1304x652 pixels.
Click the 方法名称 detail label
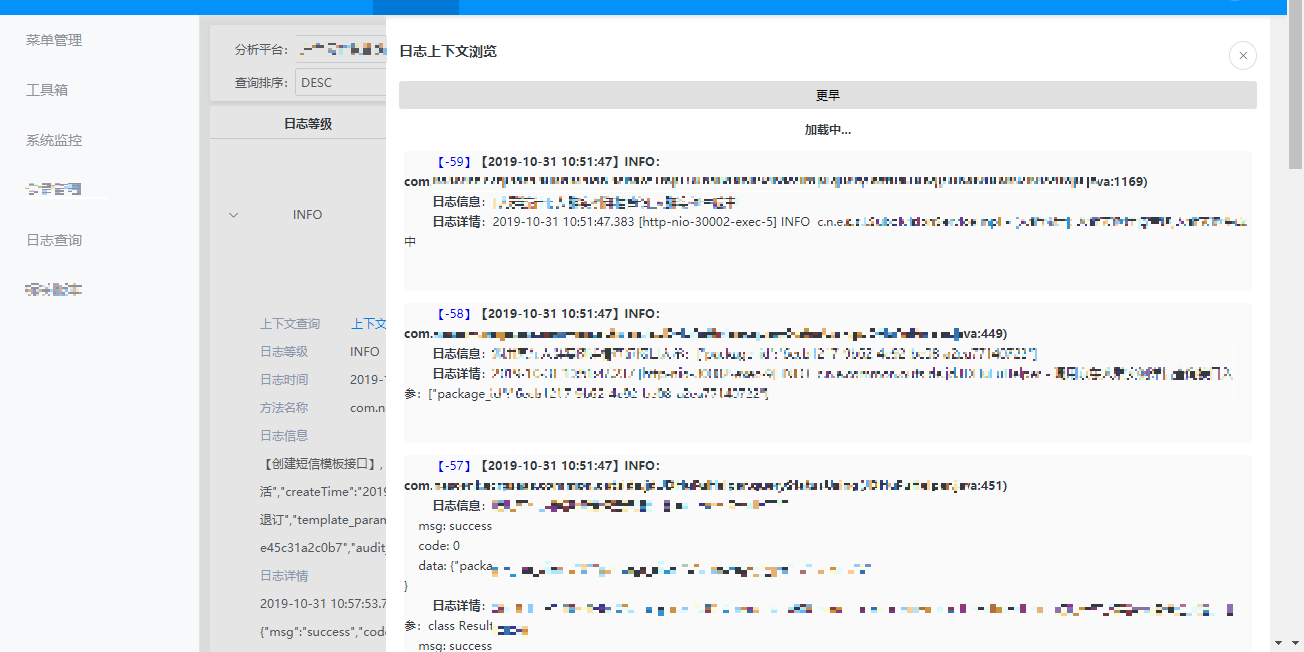[284, 408]
